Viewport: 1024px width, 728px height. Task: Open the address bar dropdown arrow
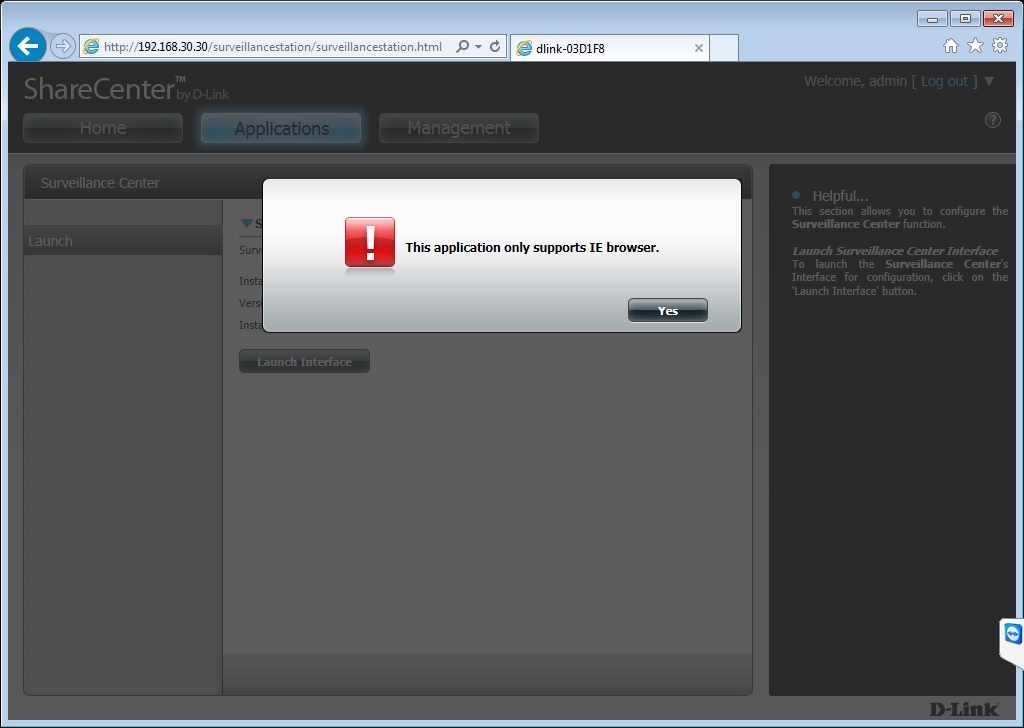click(478, 46)
